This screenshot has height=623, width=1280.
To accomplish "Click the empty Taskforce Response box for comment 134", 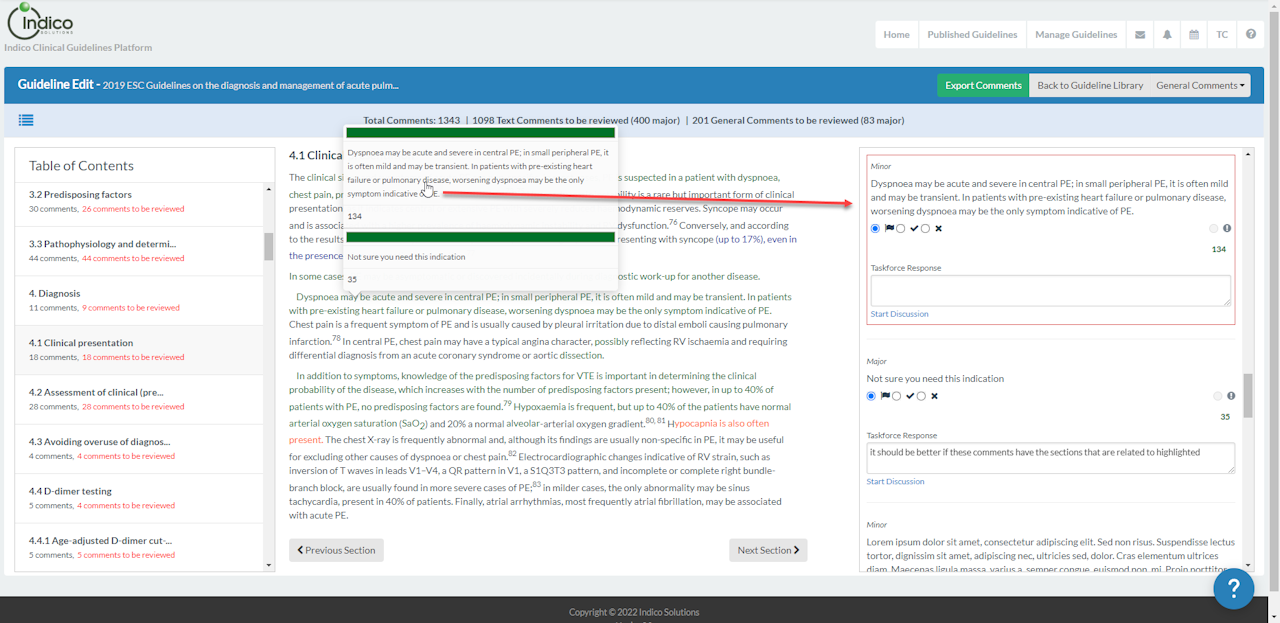I will pyautogui.click(x=1050, y=291).
